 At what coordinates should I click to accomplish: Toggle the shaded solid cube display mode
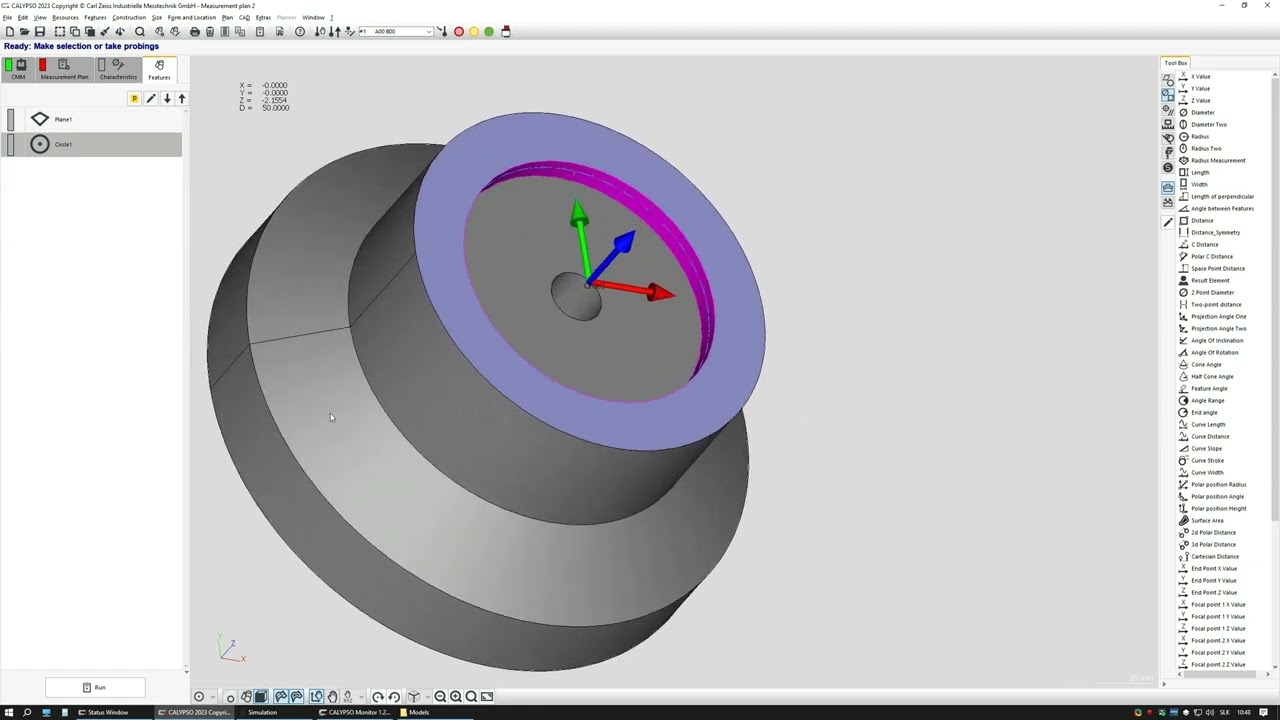[x=261, y=697]
